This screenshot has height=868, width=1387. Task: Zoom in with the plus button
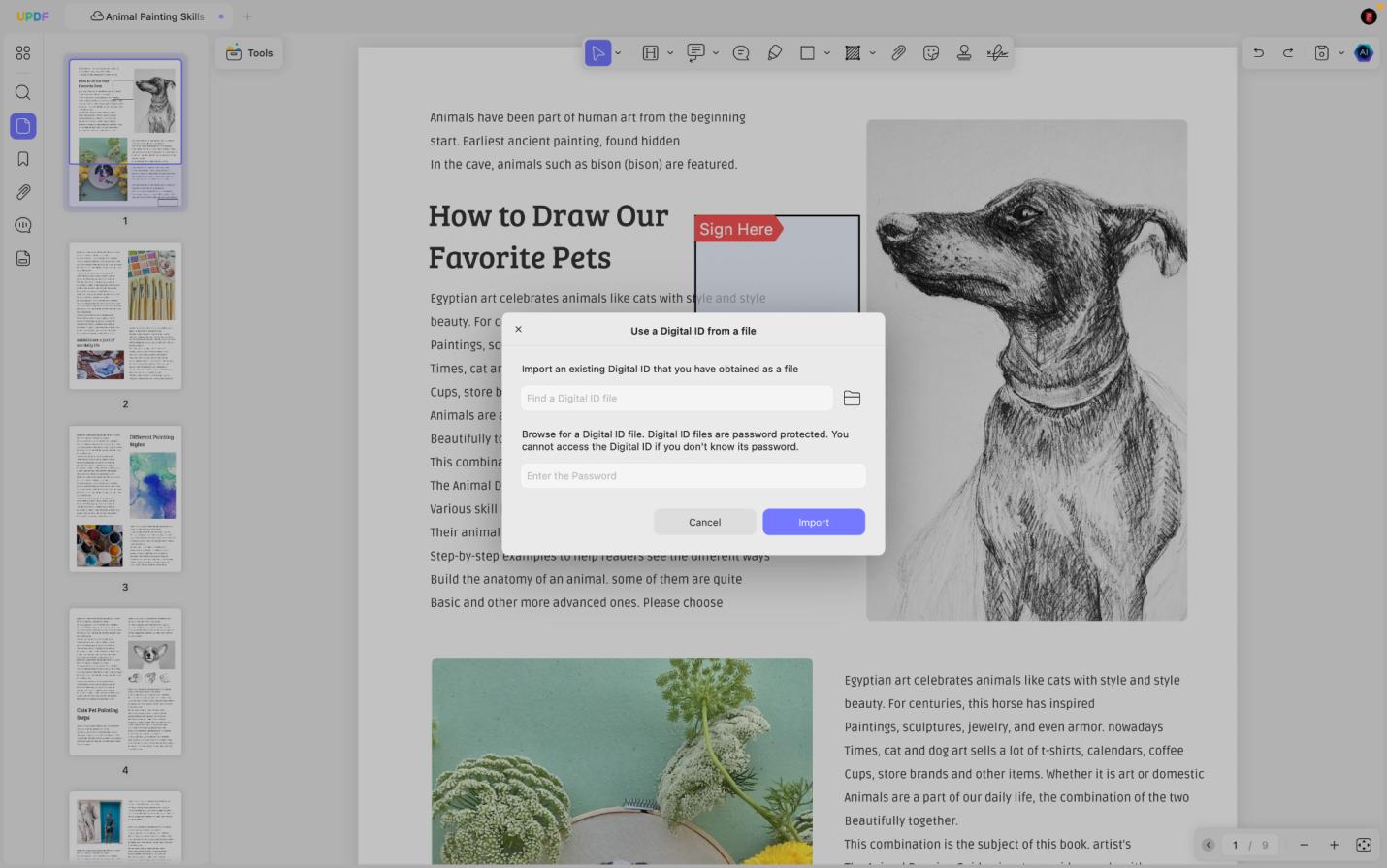1334,845
